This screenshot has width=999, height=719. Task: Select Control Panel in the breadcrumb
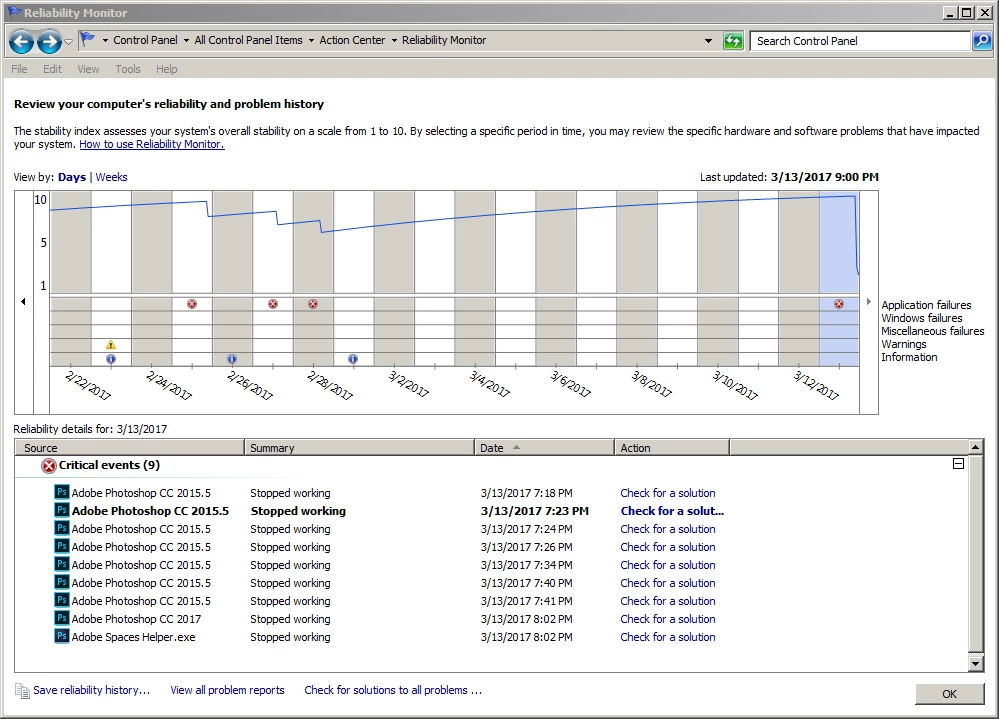tap(145, 40)
